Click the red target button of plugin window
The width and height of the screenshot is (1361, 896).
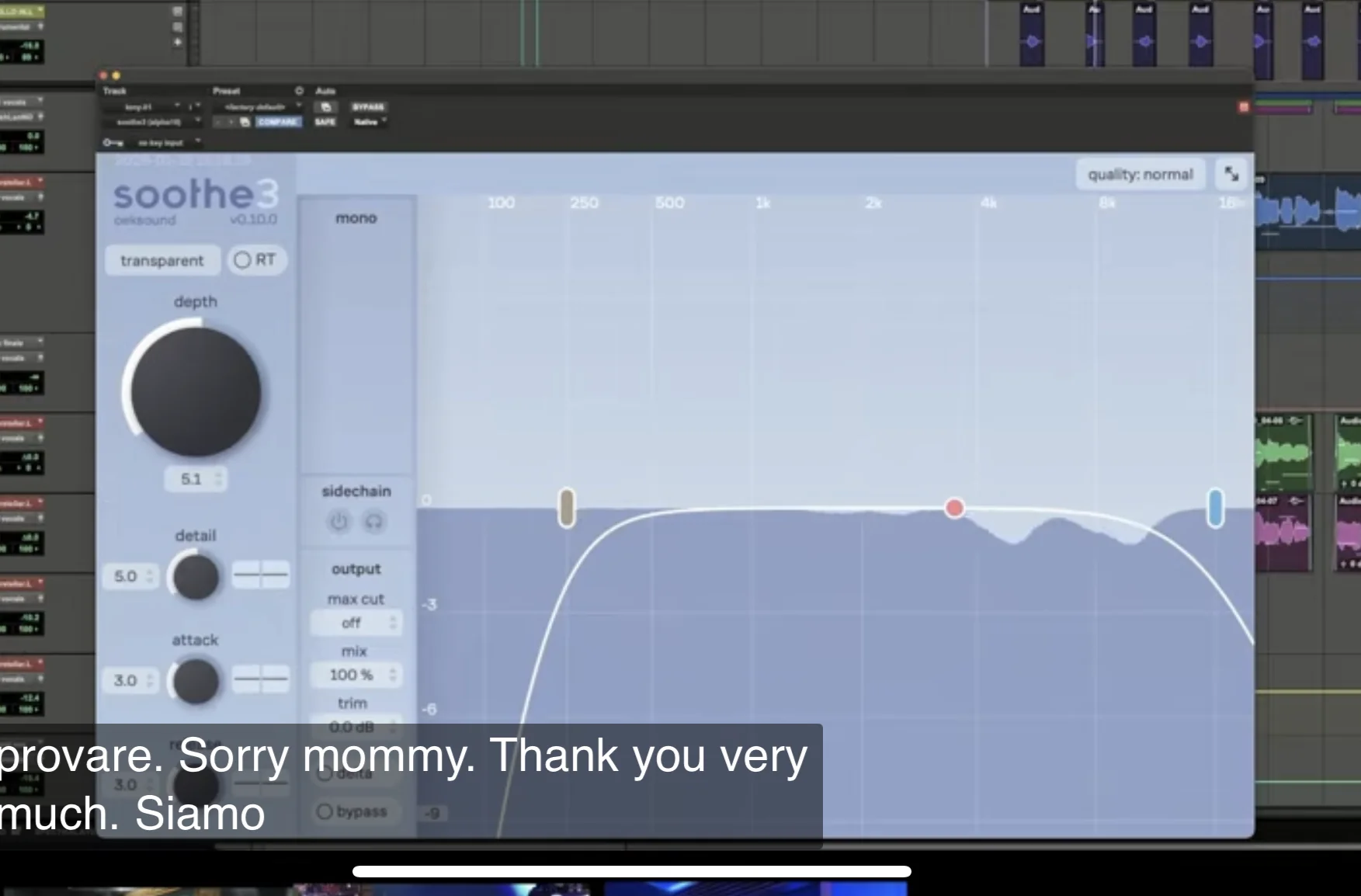[x=1244, y=107]
